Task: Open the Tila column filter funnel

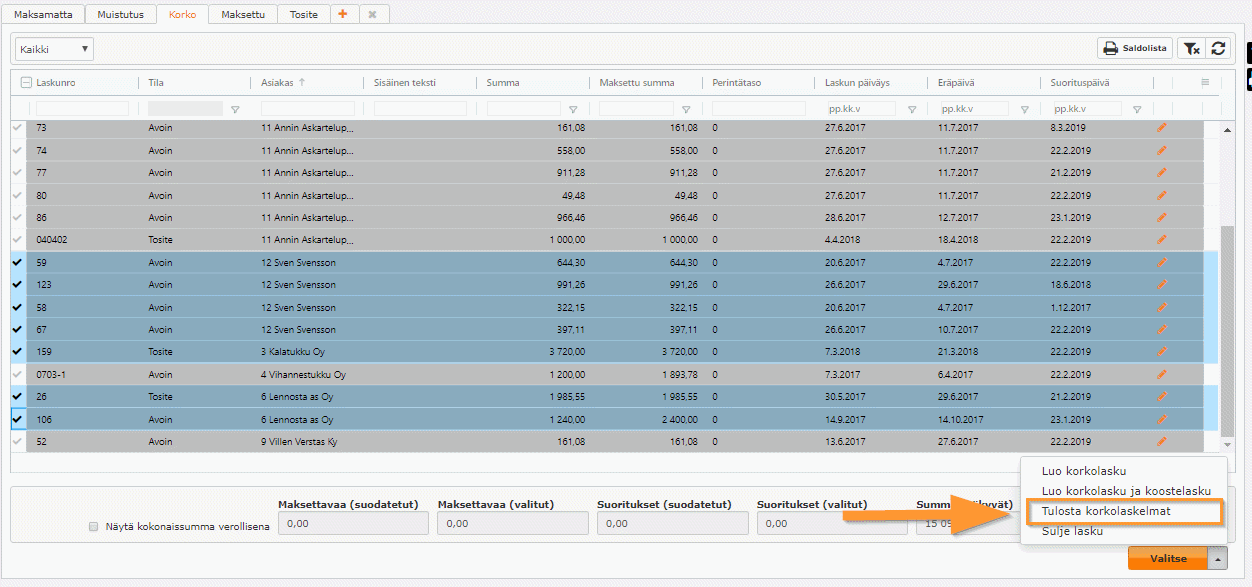Action: click(235, 109)
